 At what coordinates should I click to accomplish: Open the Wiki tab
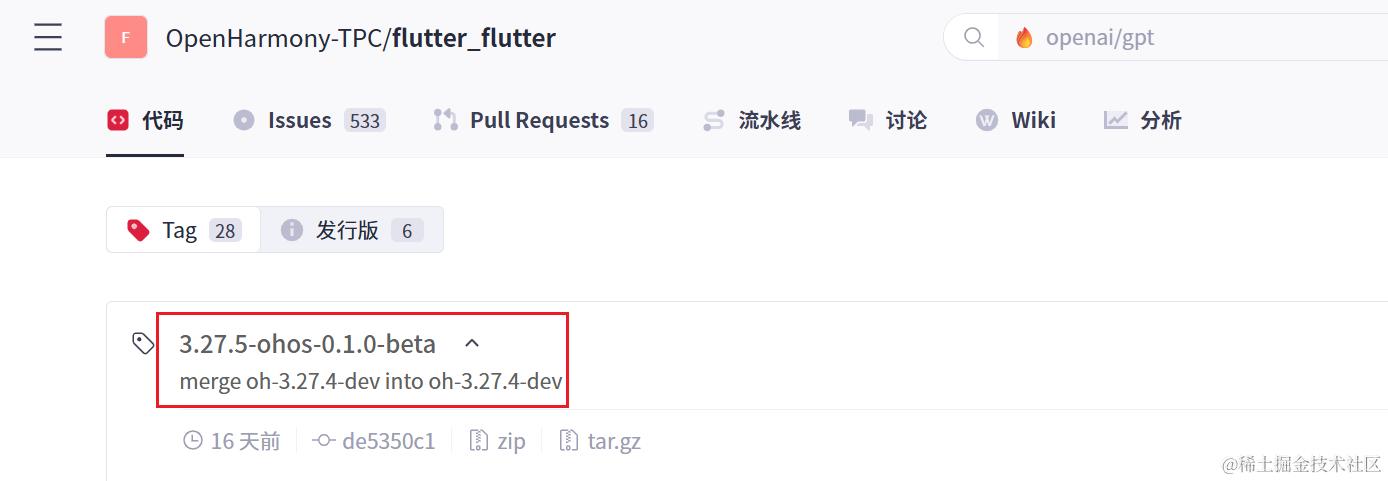1016,121
